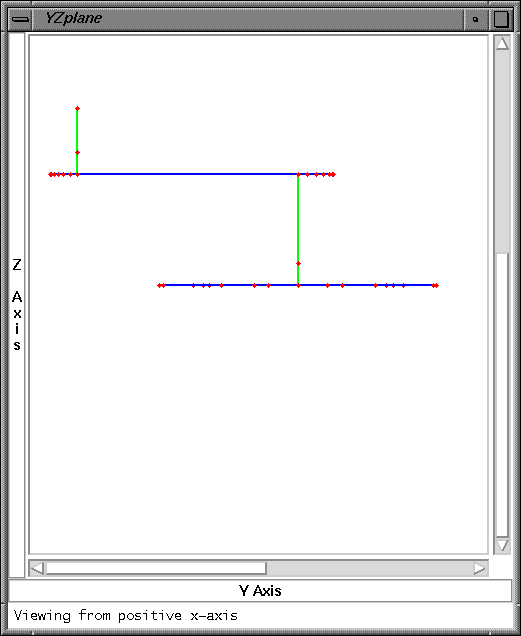Click the vertical scrollbar down arrow
The height and width of the screenshot is (636, 521).
coord(502,545)
